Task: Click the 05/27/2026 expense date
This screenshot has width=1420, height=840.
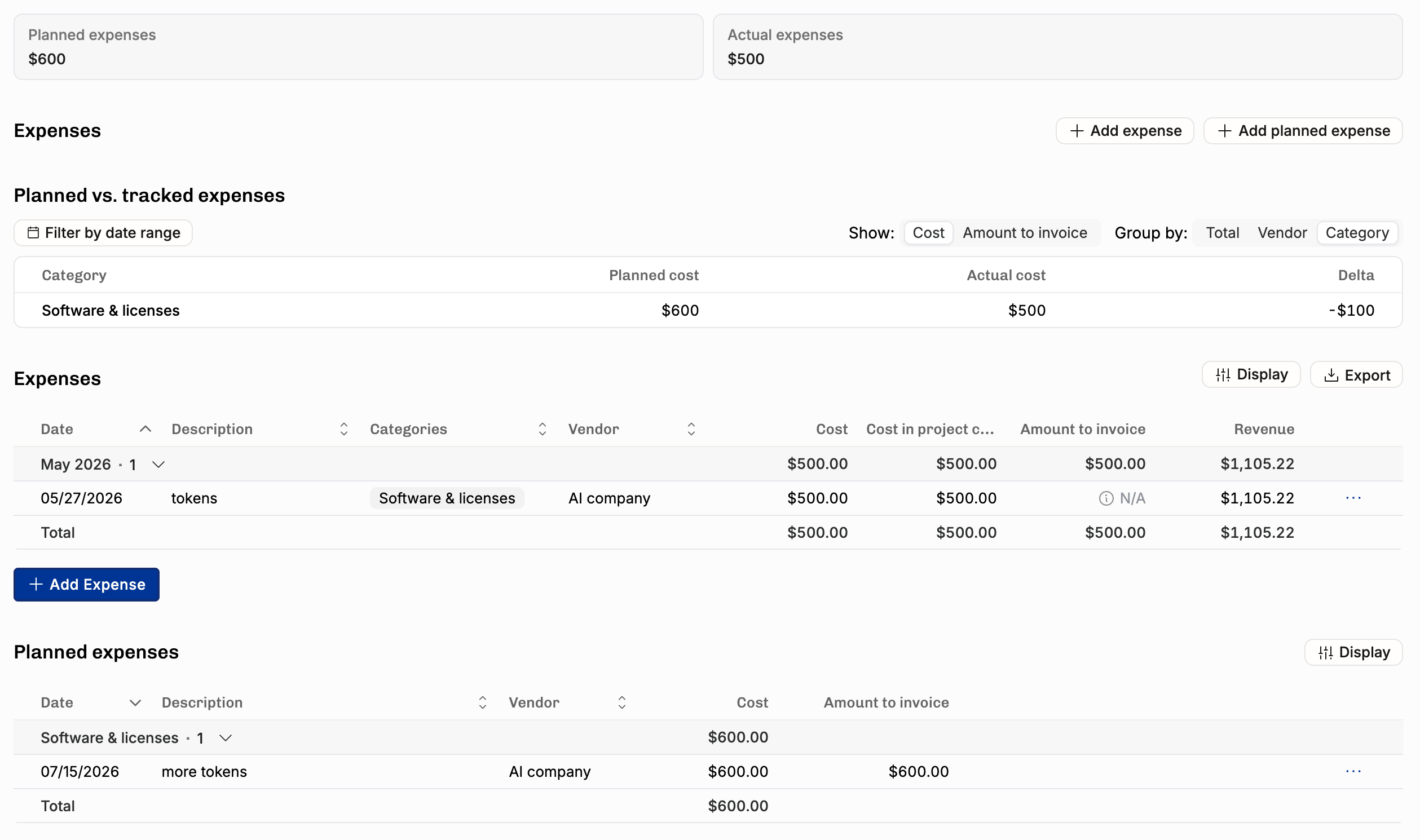Action: tap(82, 498)
